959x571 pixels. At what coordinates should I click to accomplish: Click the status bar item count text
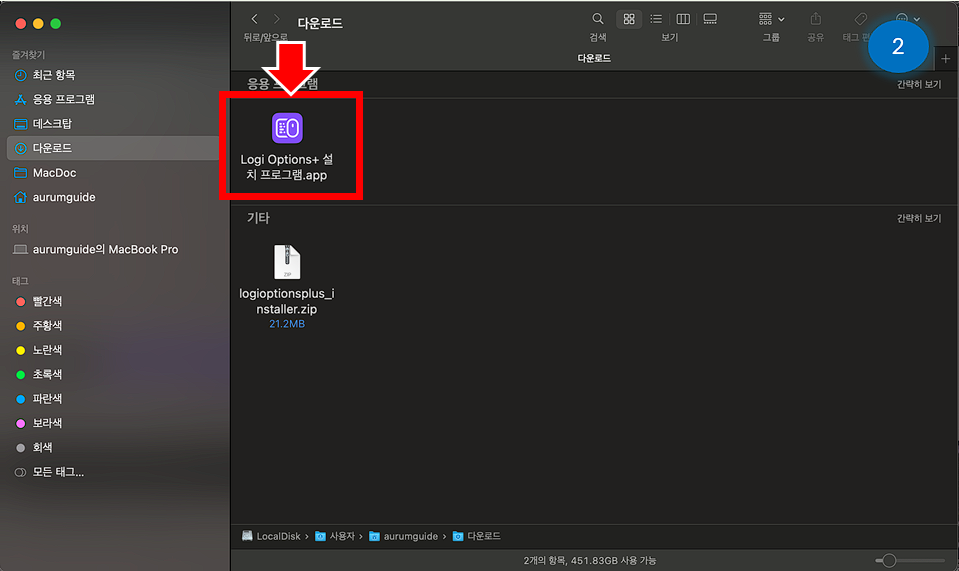pyautogui.click(x=590, y=560)
